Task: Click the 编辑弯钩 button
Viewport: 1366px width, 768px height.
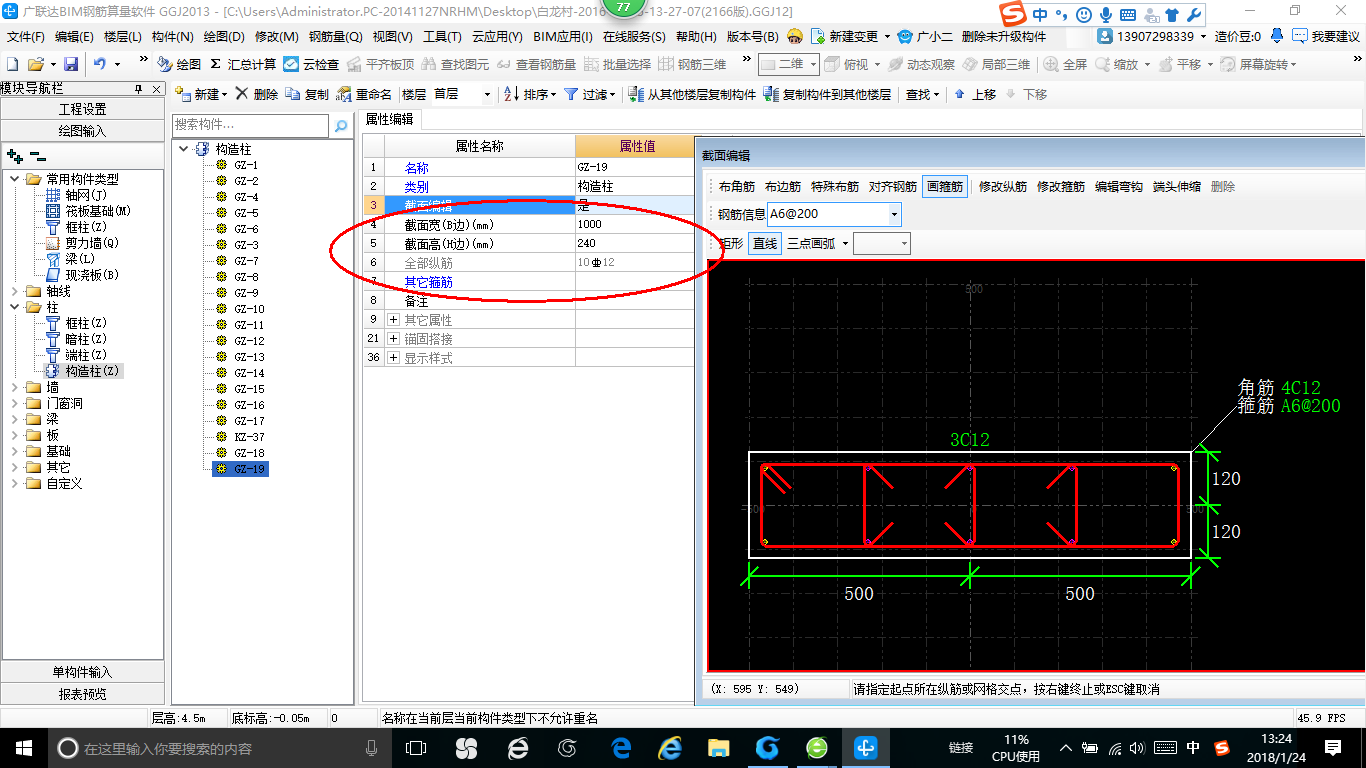Action: coord(1119,187)
